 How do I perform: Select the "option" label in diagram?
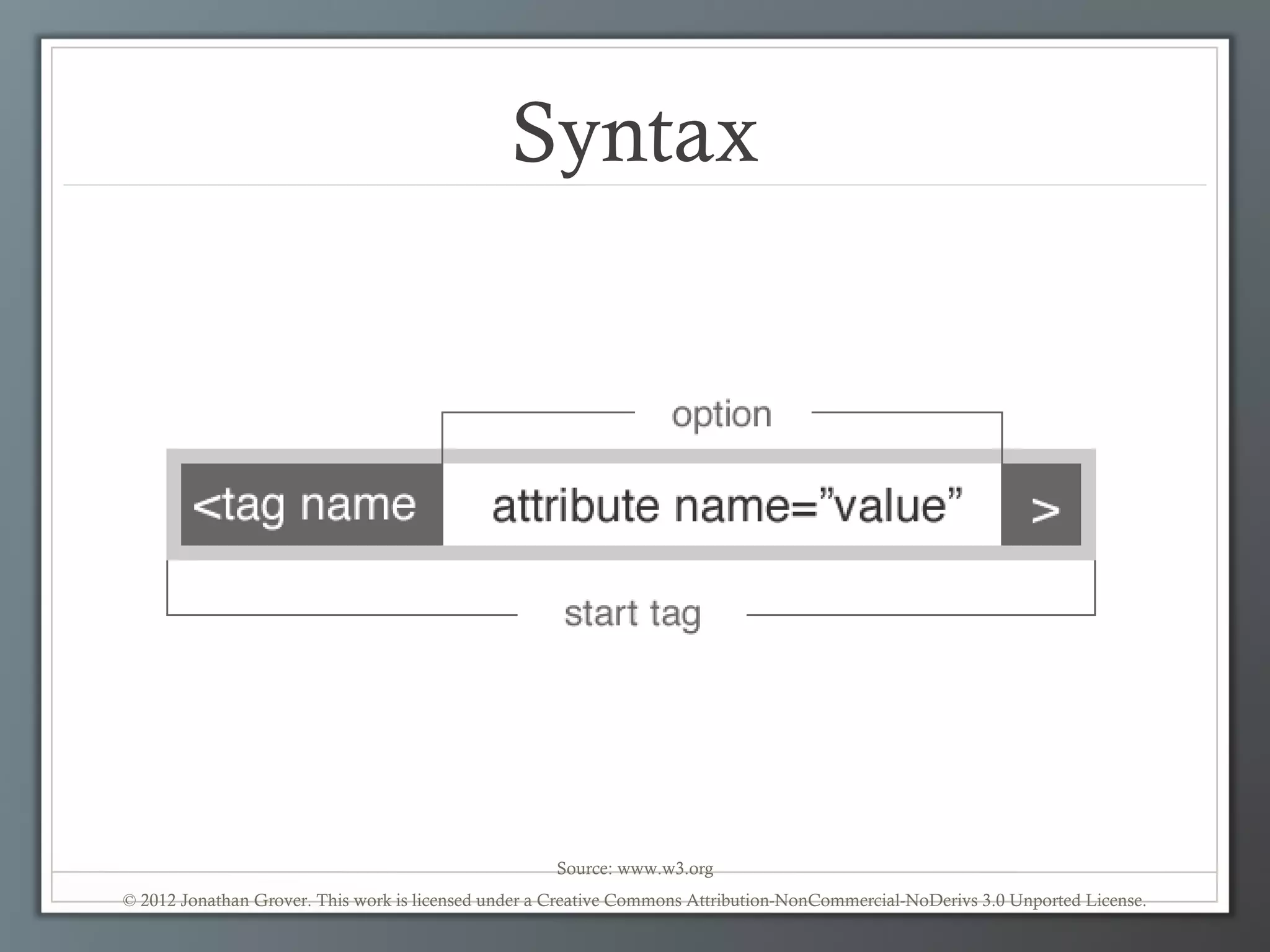tap(722, 415)
